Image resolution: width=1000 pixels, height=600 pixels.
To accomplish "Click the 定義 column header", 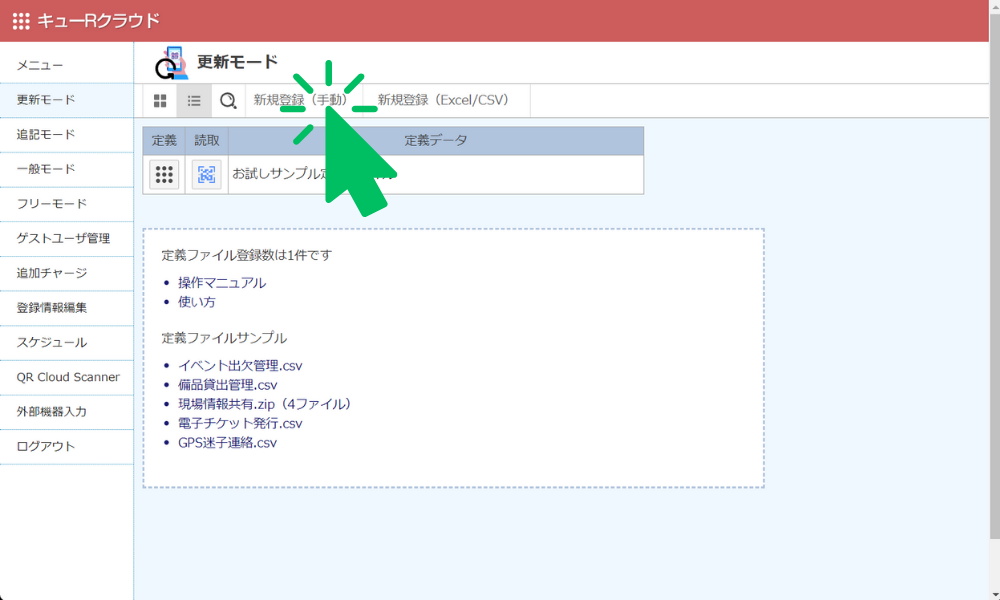I will (x=164, y=141).
